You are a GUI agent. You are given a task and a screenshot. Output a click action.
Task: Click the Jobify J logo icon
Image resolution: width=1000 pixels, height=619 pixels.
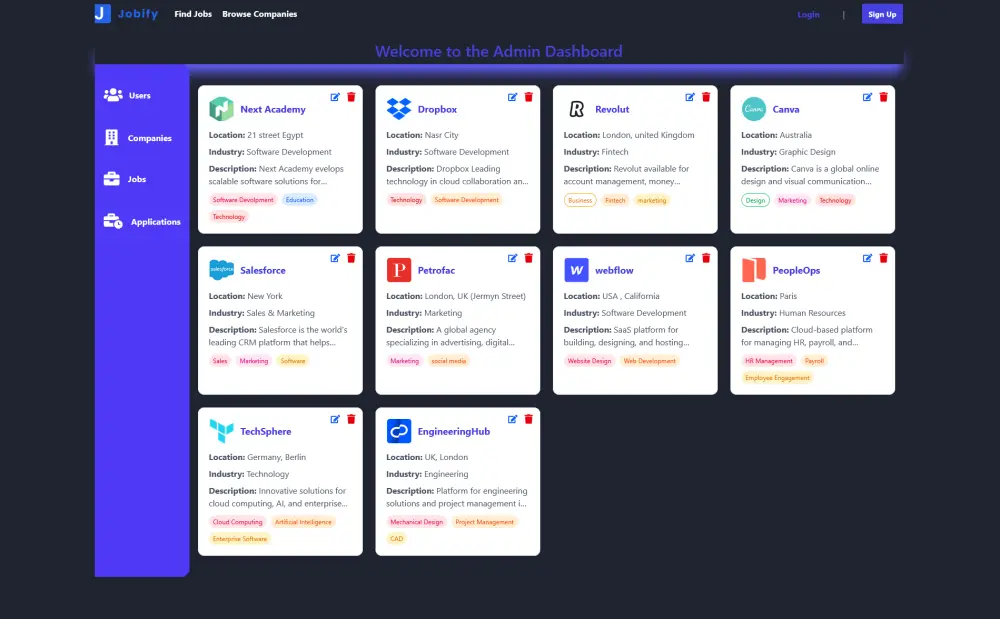pyautogui.click(x=103, y=13)
